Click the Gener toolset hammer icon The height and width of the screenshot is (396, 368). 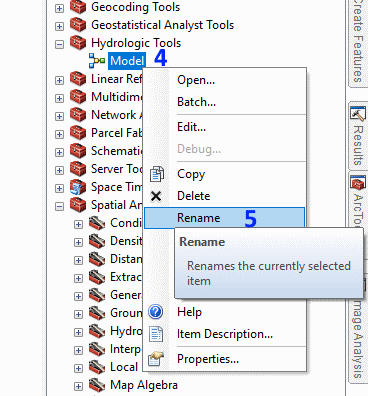tap(97, 295)
